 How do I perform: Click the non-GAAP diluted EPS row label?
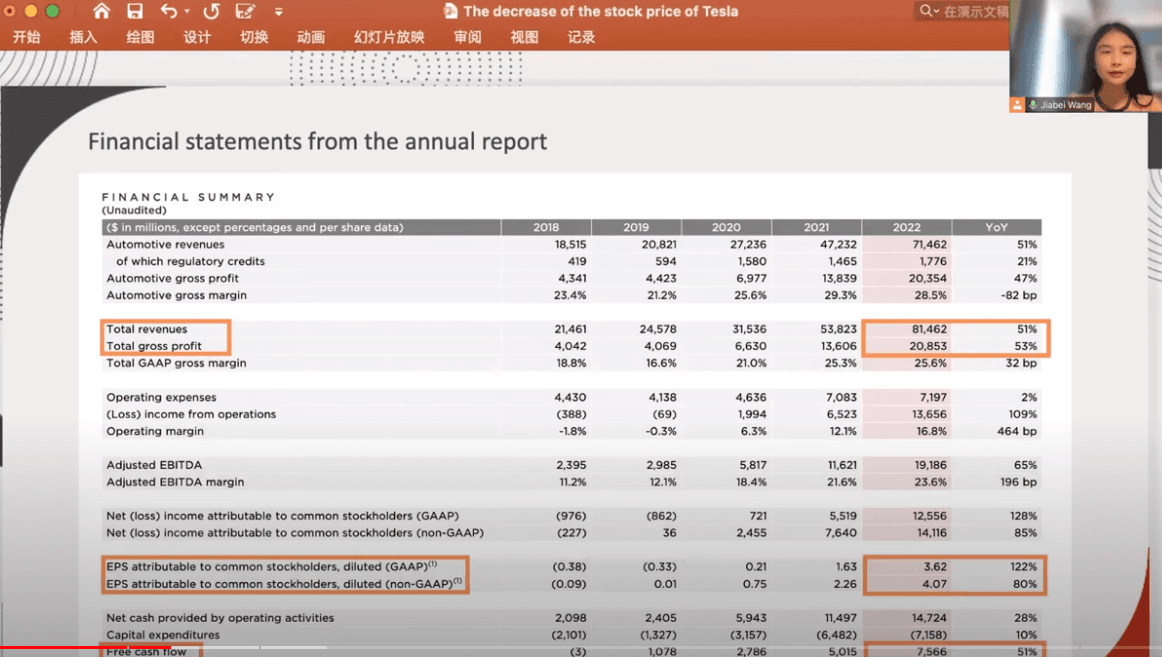[284, 584]
